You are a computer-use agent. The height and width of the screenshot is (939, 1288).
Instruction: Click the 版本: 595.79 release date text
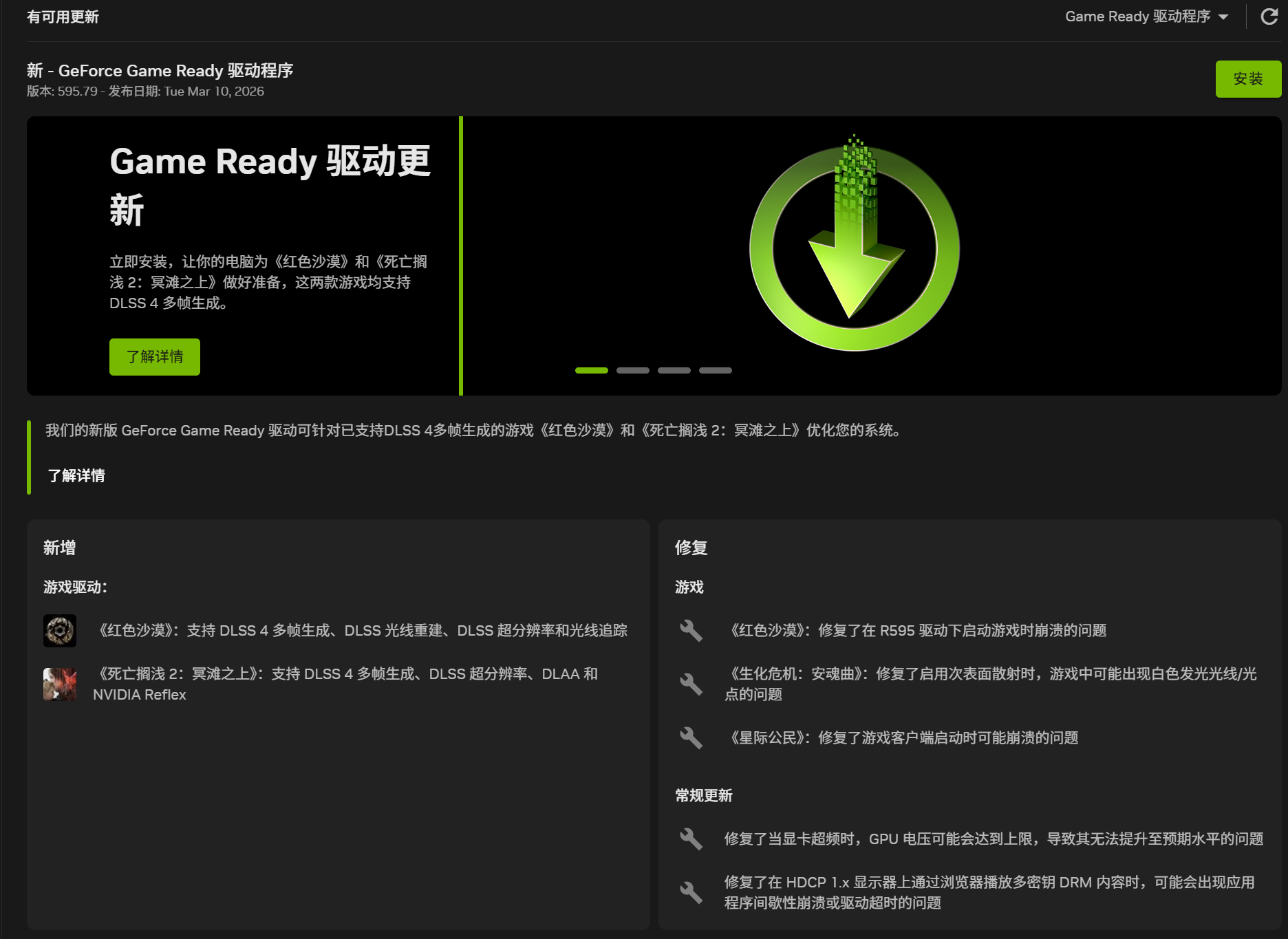(145, 91)
